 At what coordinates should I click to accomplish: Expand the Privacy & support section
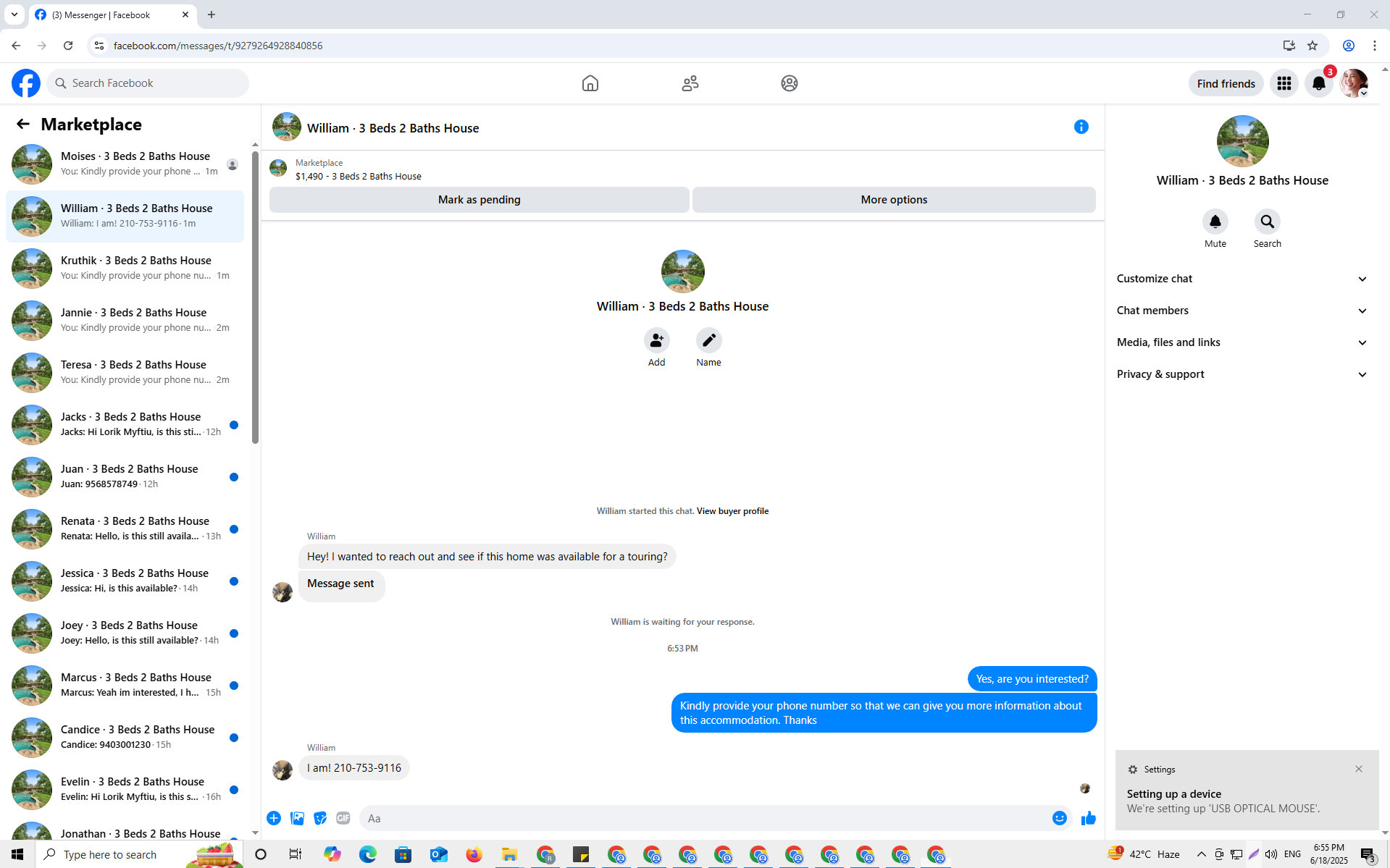(1242, 374)
